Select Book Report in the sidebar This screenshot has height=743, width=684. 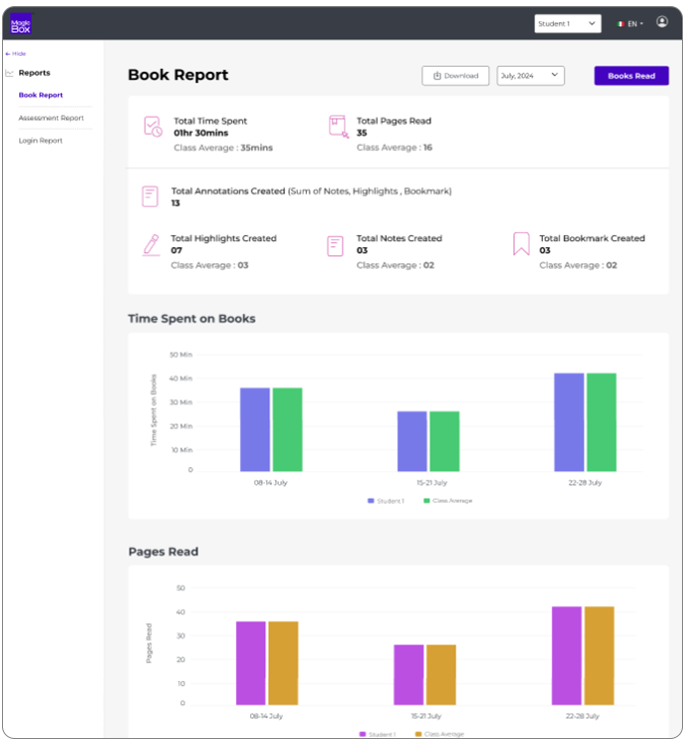[41, 95]
